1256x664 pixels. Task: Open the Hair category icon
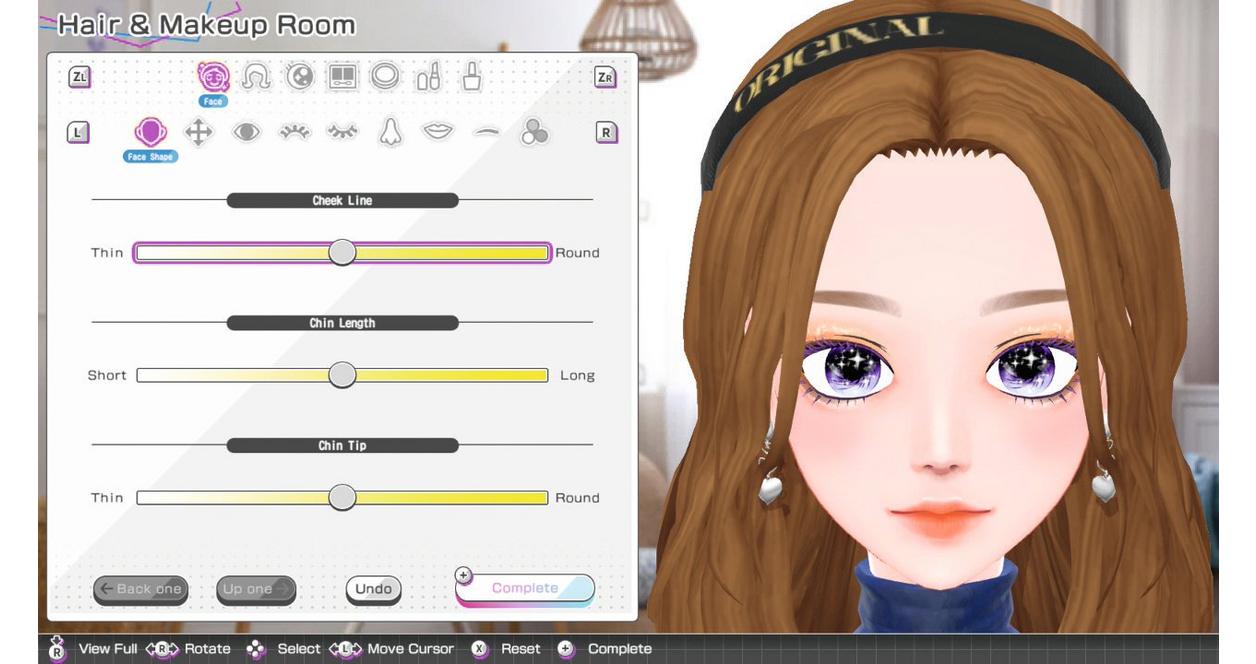(256, 77)
